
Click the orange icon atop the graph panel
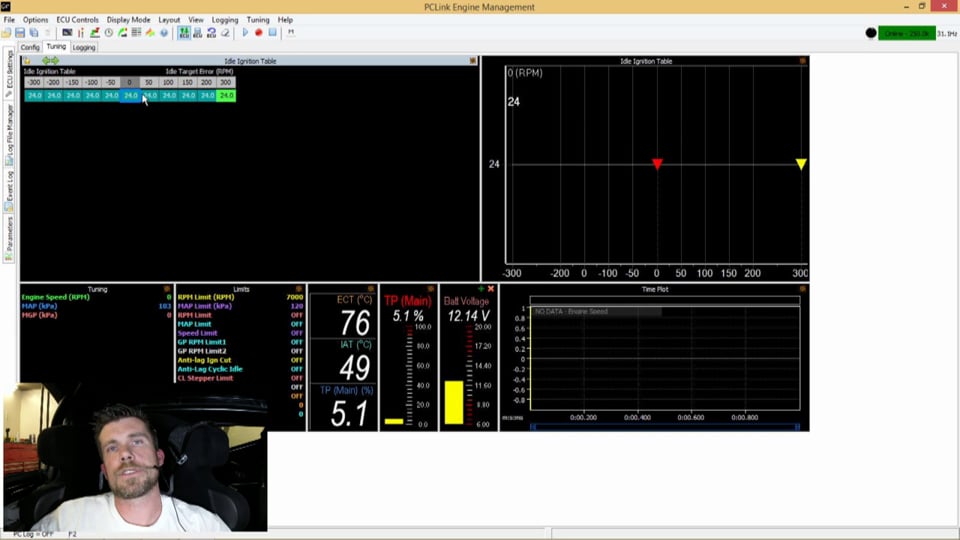pyautogui.click(x=803, y=61)
